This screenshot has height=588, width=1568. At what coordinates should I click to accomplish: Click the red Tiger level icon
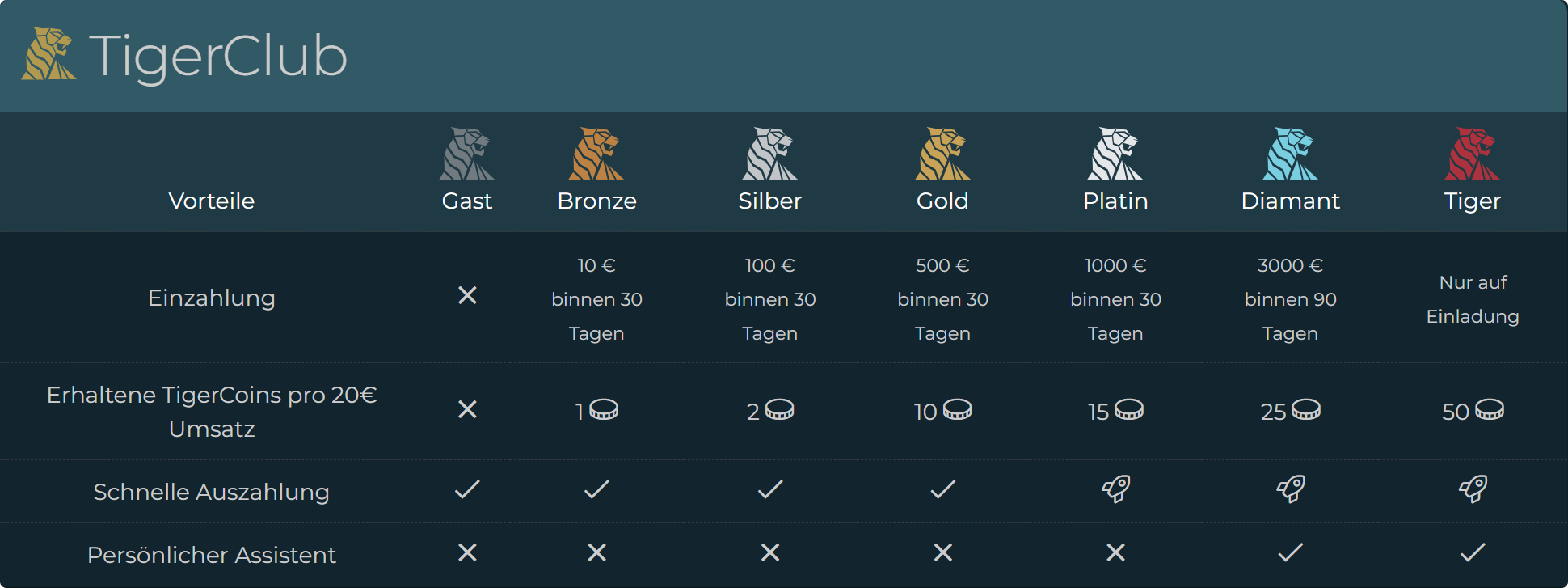[1472, 154]
